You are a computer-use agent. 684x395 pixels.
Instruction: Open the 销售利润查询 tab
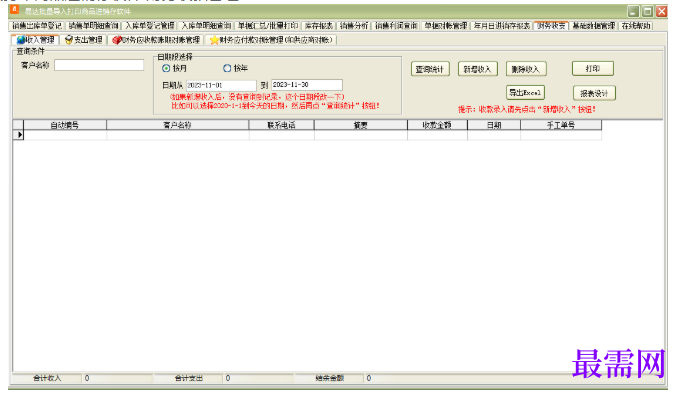pyautogui.click(x=396, y=26)
